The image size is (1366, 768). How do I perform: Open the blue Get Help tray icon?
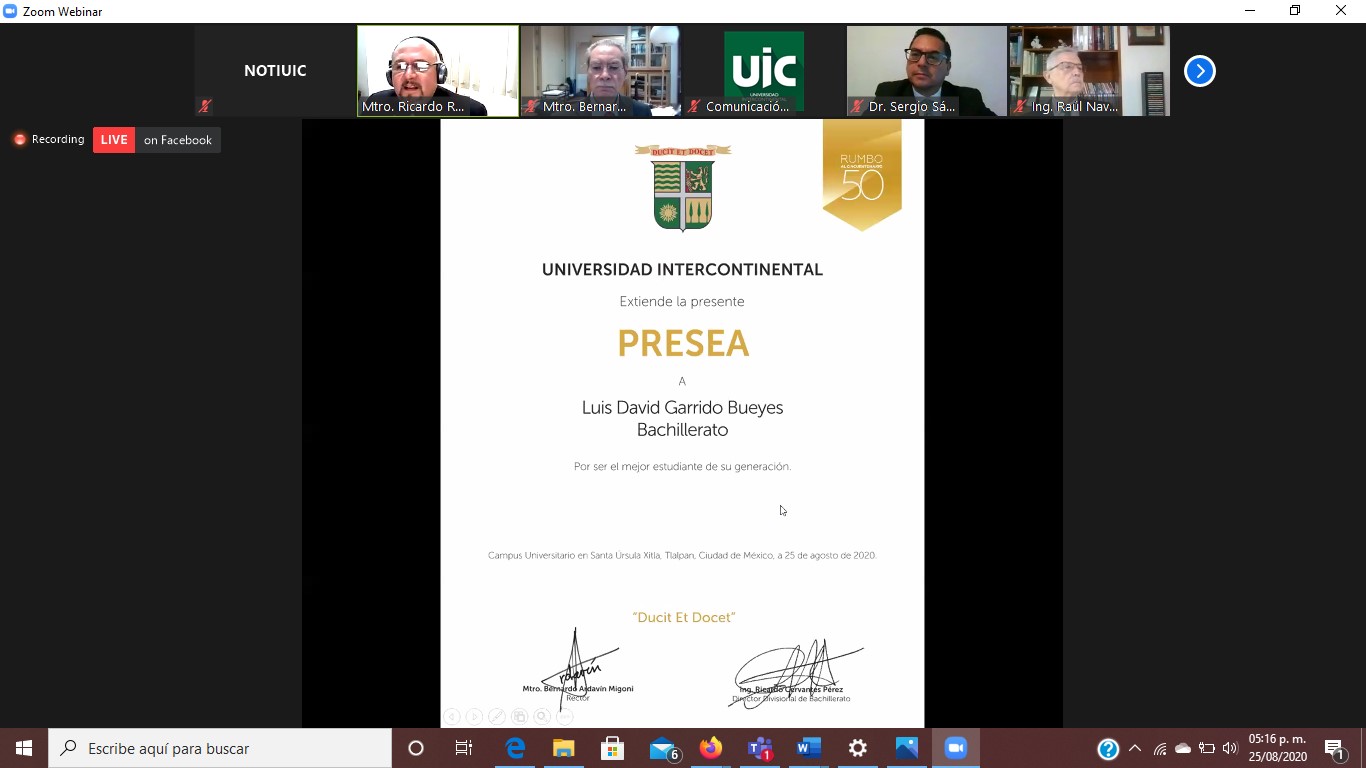[x=1108, y=748]
